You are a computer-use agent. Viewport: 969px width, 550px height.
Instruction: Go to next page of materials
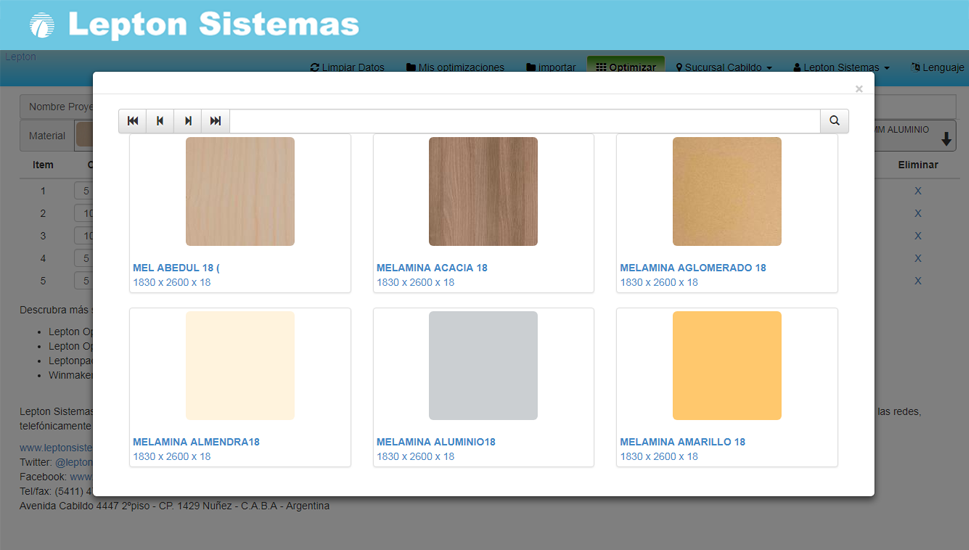click(188, 121)
